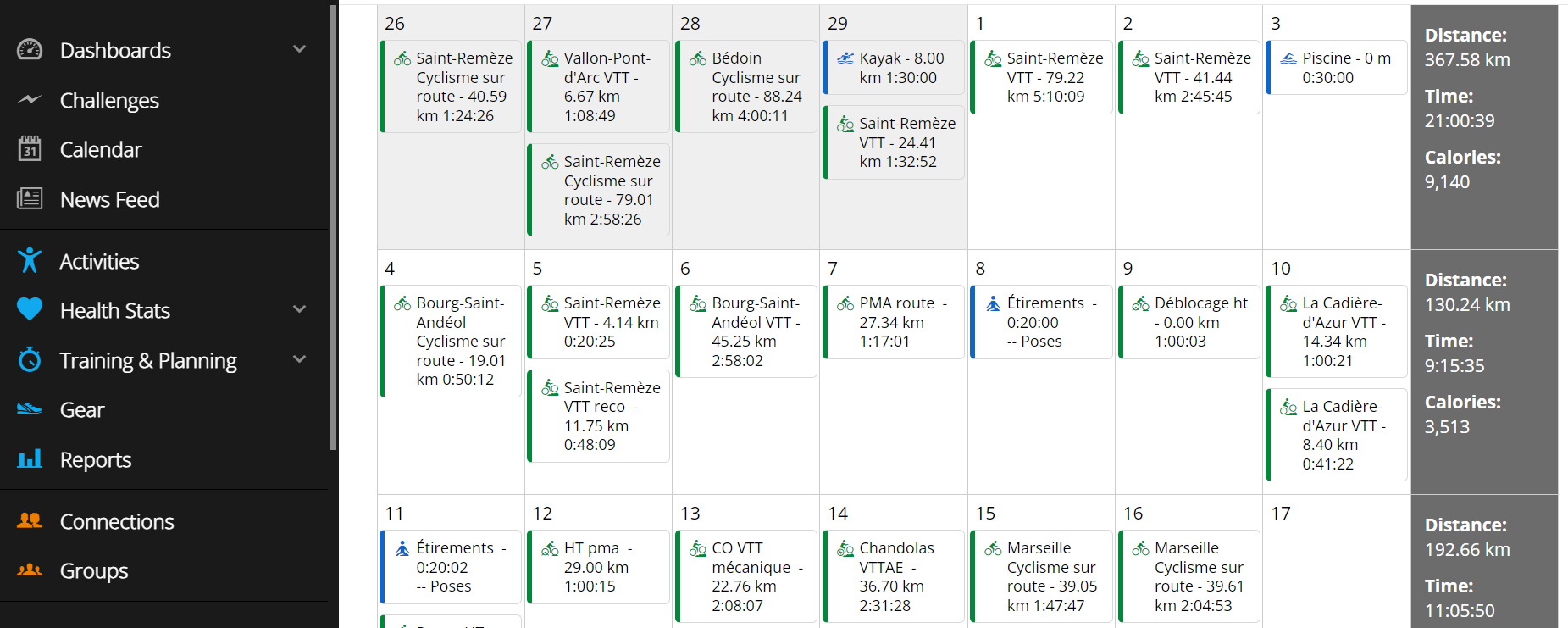This screenshot has height=628, width=1568.
Task: Click the Connections people icon
Action: 30,521
